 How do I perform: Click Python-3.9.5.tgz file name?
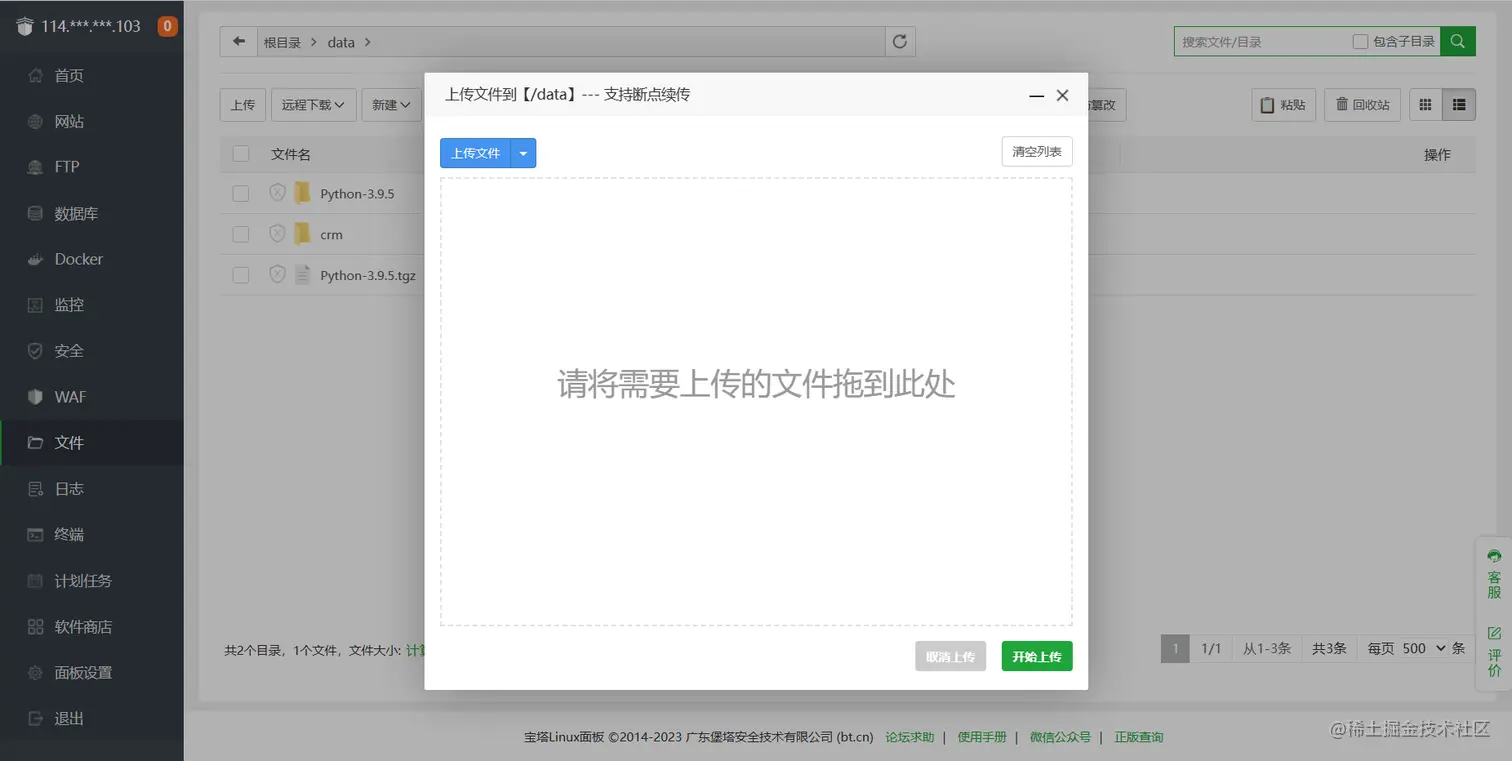click(367, 275)
